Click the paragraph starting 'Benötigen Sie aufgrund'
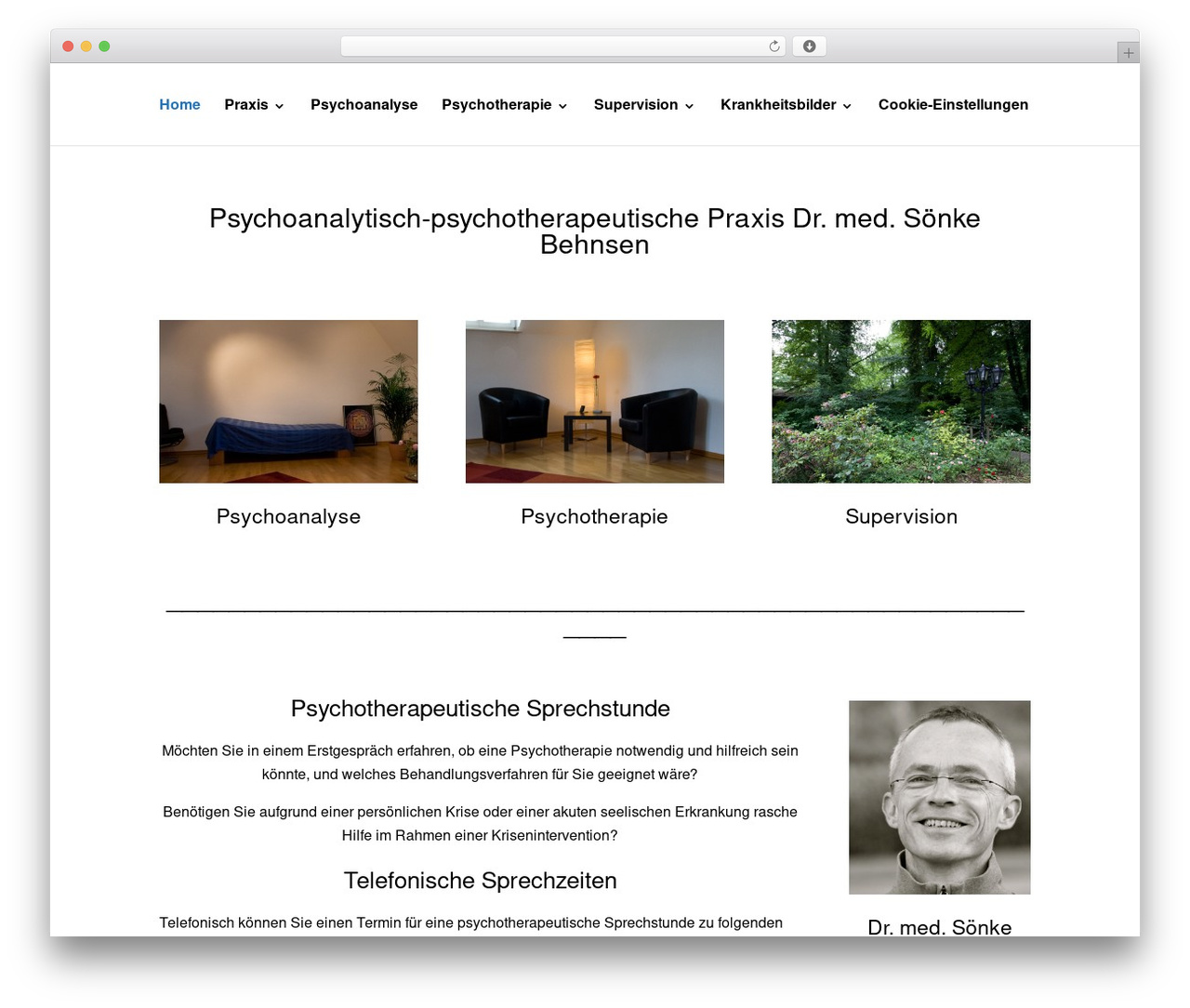This screenshot has height=1008, width=1190. [480, 824]
